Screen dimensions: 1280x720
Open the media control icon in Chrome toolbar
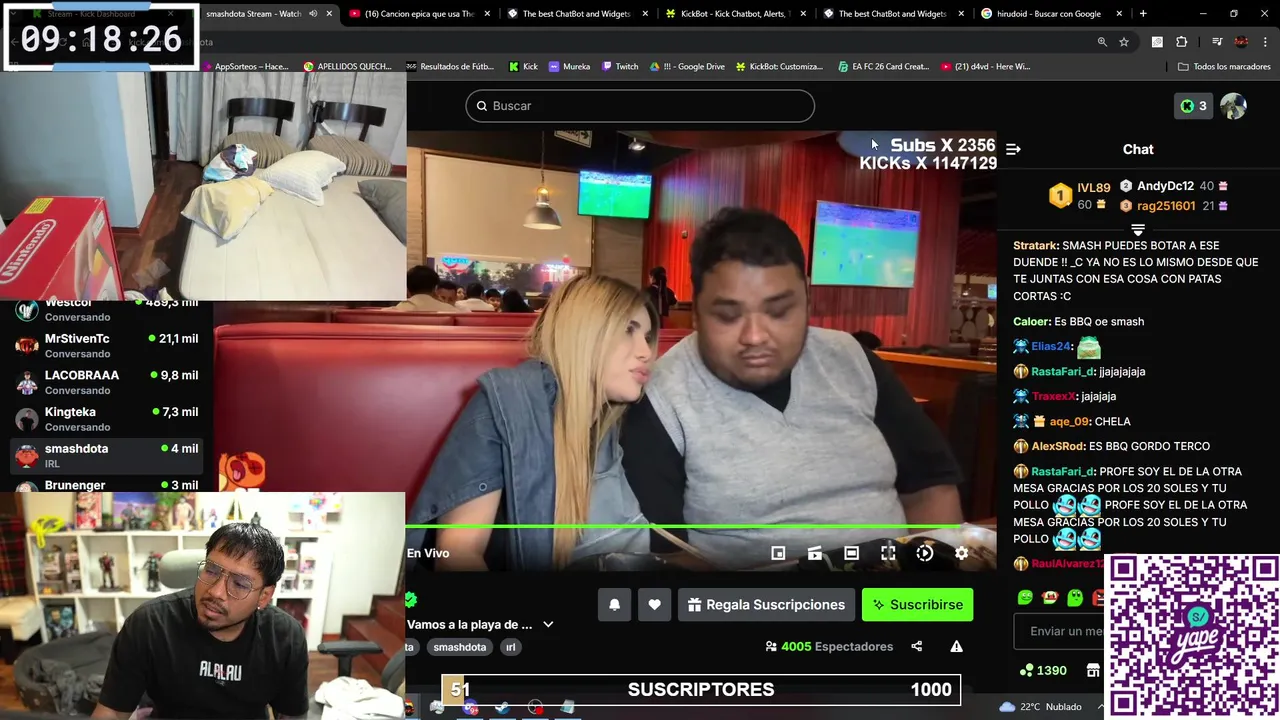point(1217,42)
